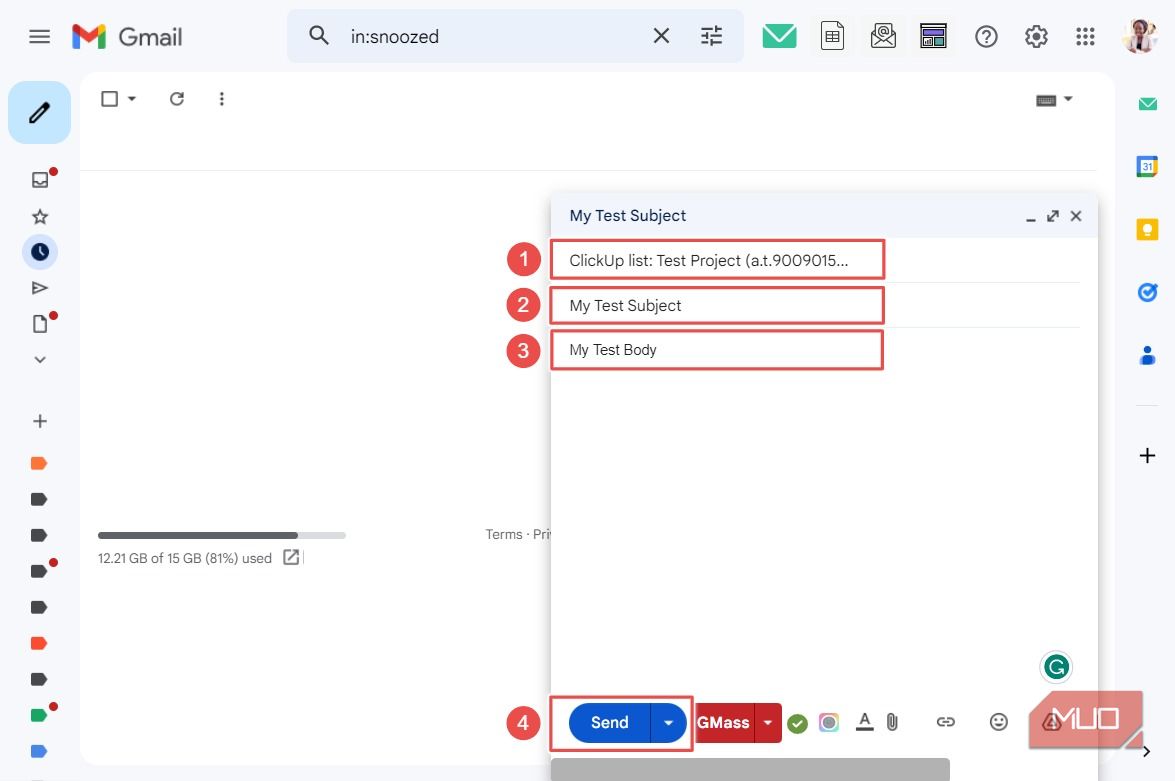Viewport: 1175px width, 781px height.
Task: Click the subject field My Test Subject
Action: pos(717,306)
